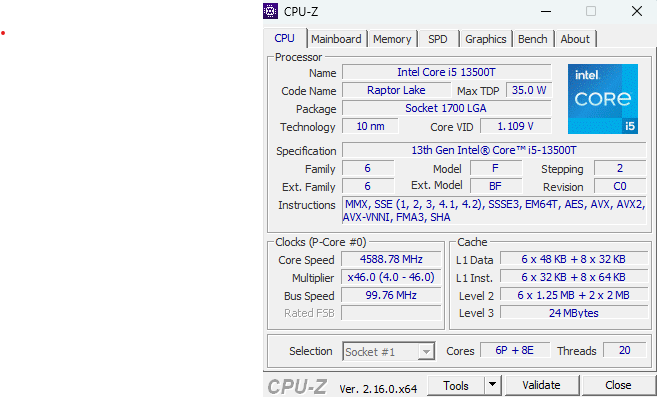Click the Close button at bottom

(x=618, y=385)
